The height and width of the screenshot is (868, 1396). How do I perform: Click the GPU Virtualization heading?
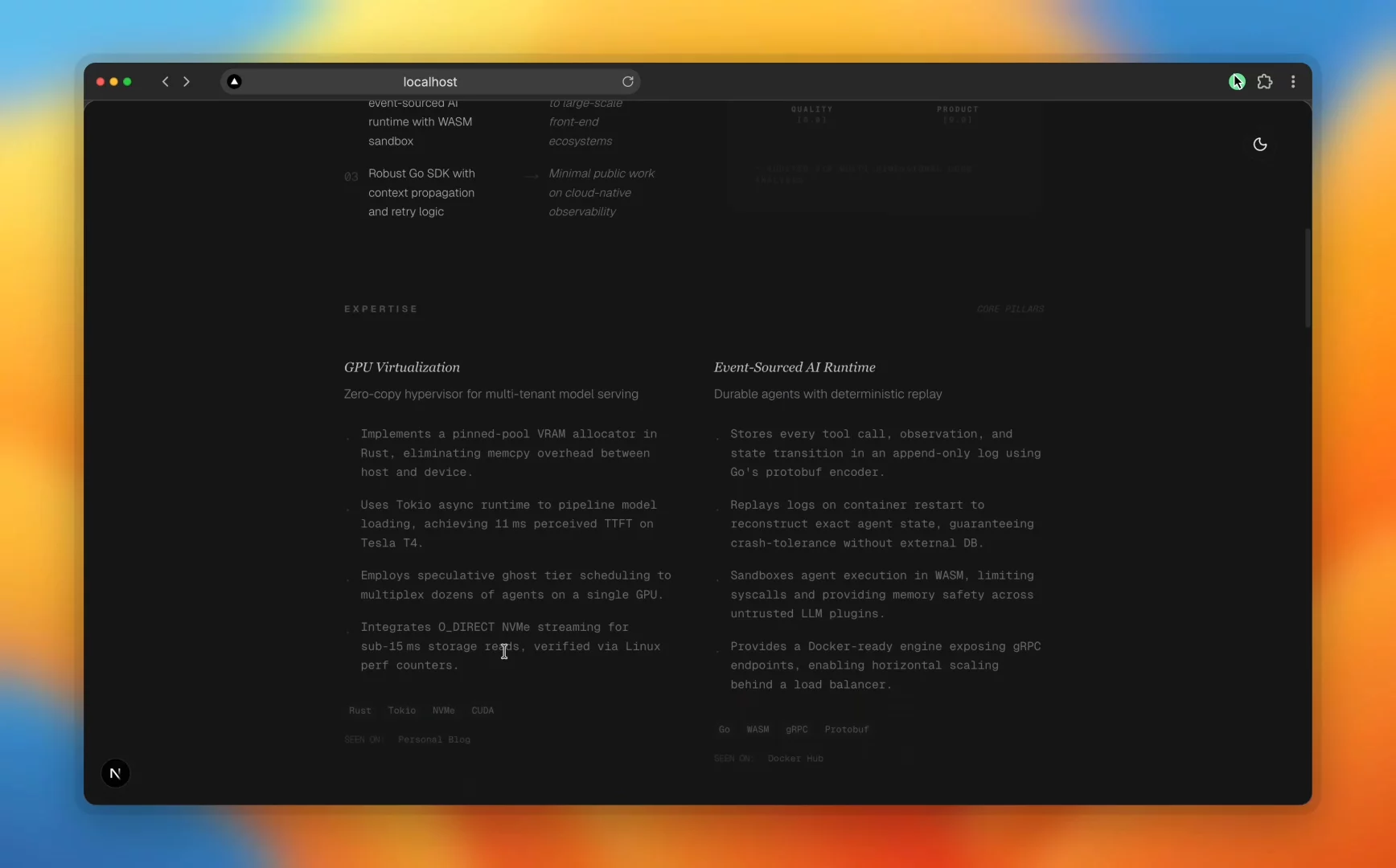click(x=402, y=367)
